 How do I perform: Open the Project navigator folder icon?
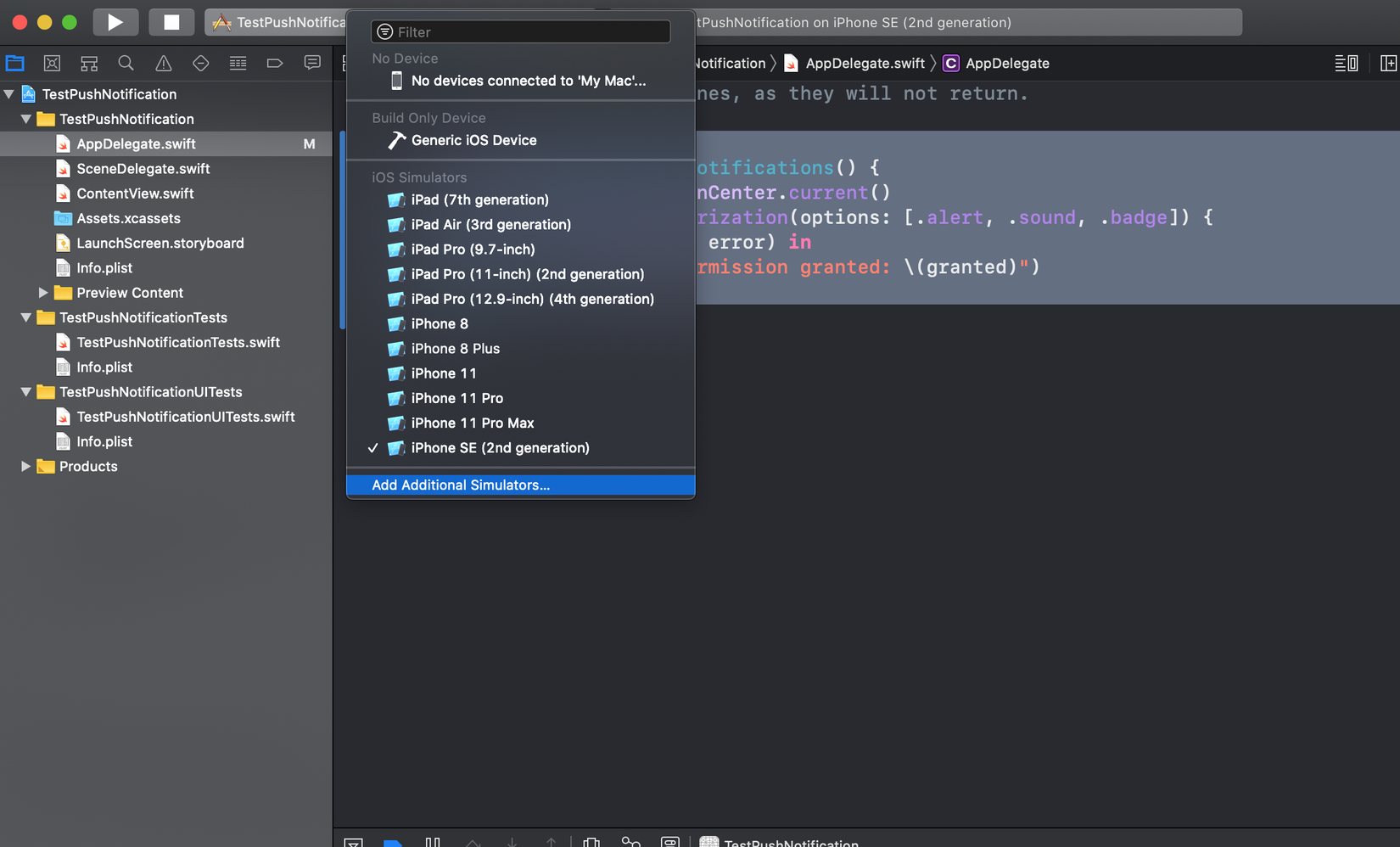tap(15, 63)
